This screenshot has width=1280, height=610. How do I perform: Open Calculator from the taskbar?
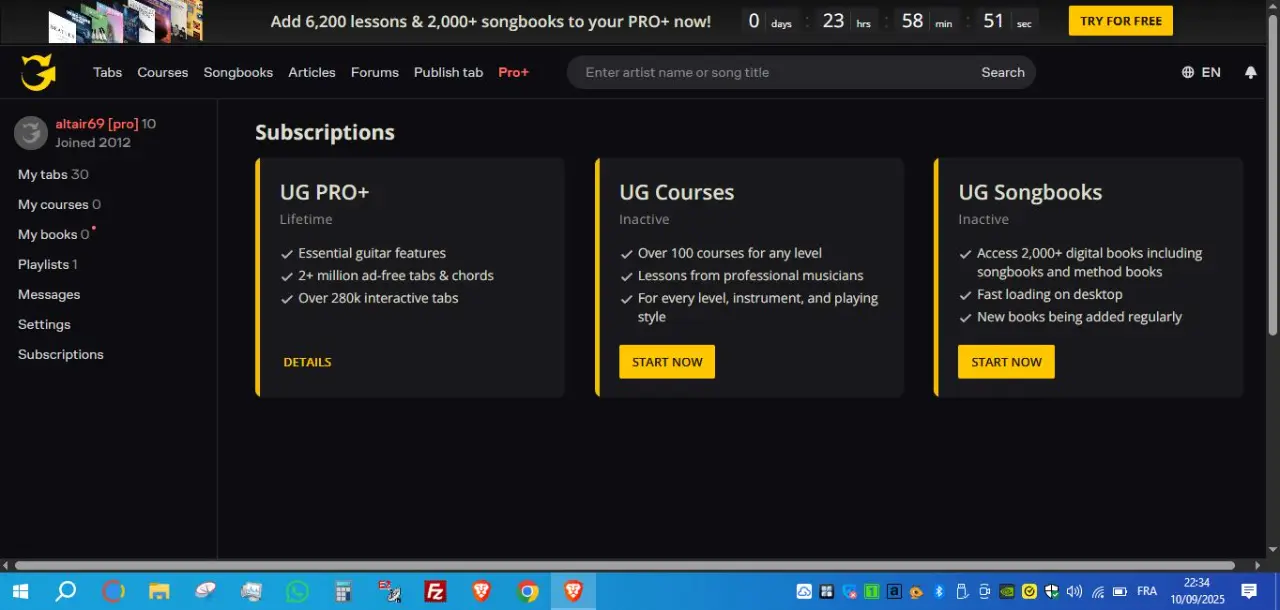pyautogui.click(x=343, y=591)
